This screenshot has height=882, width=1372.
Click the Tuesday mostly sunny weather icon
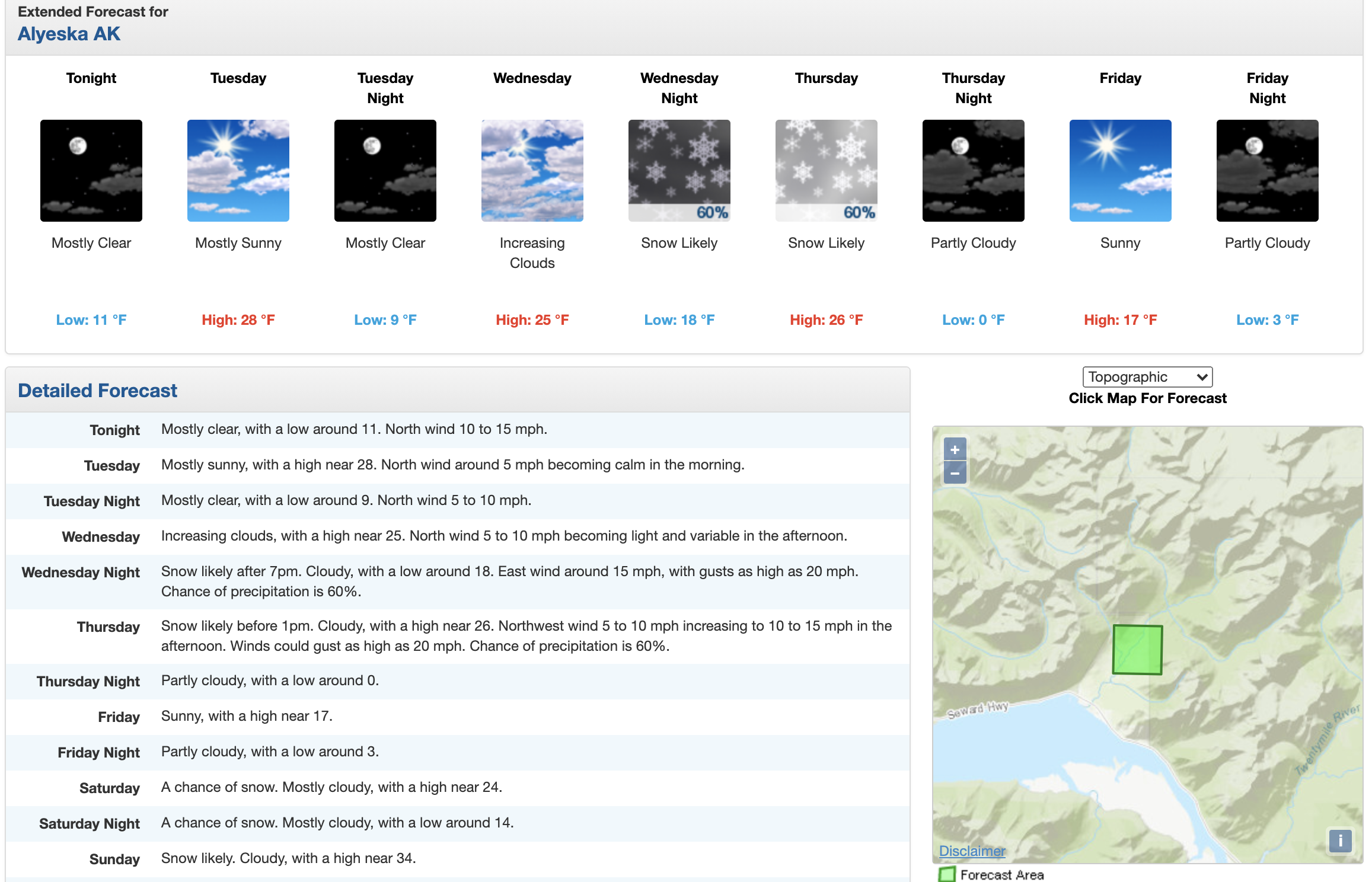238,171
